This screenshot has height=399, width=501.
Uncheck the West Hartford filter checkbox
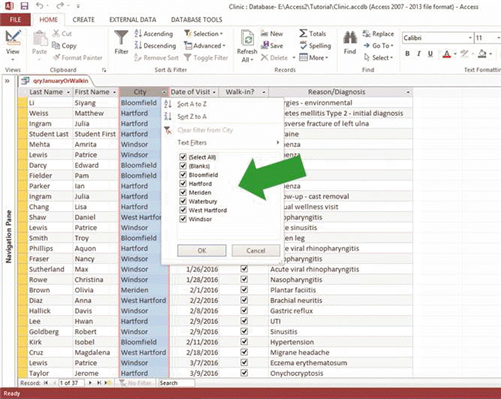pos(183,210)
